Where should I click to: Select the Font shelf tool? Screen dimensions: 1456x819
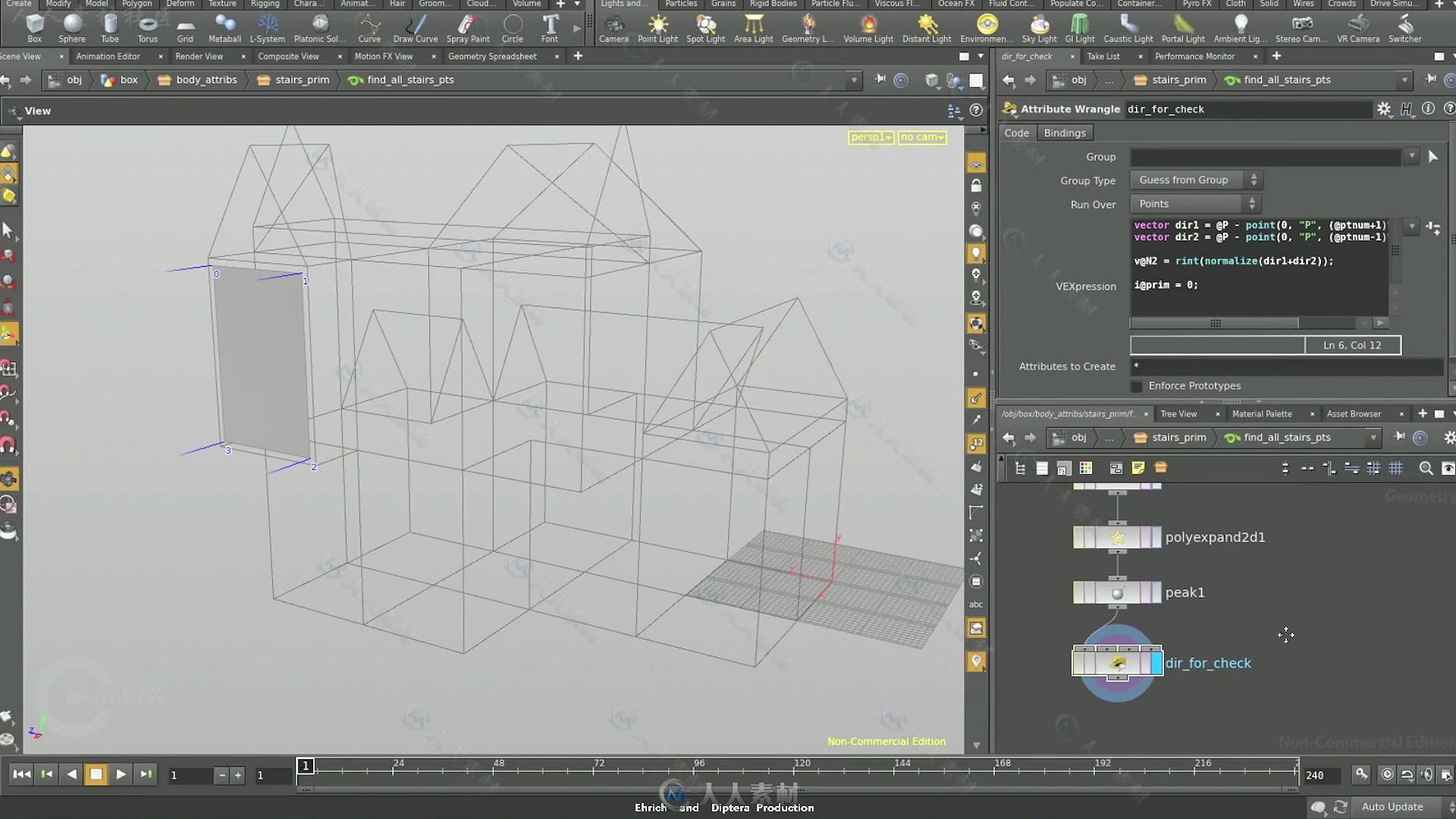tap(550, 28)
